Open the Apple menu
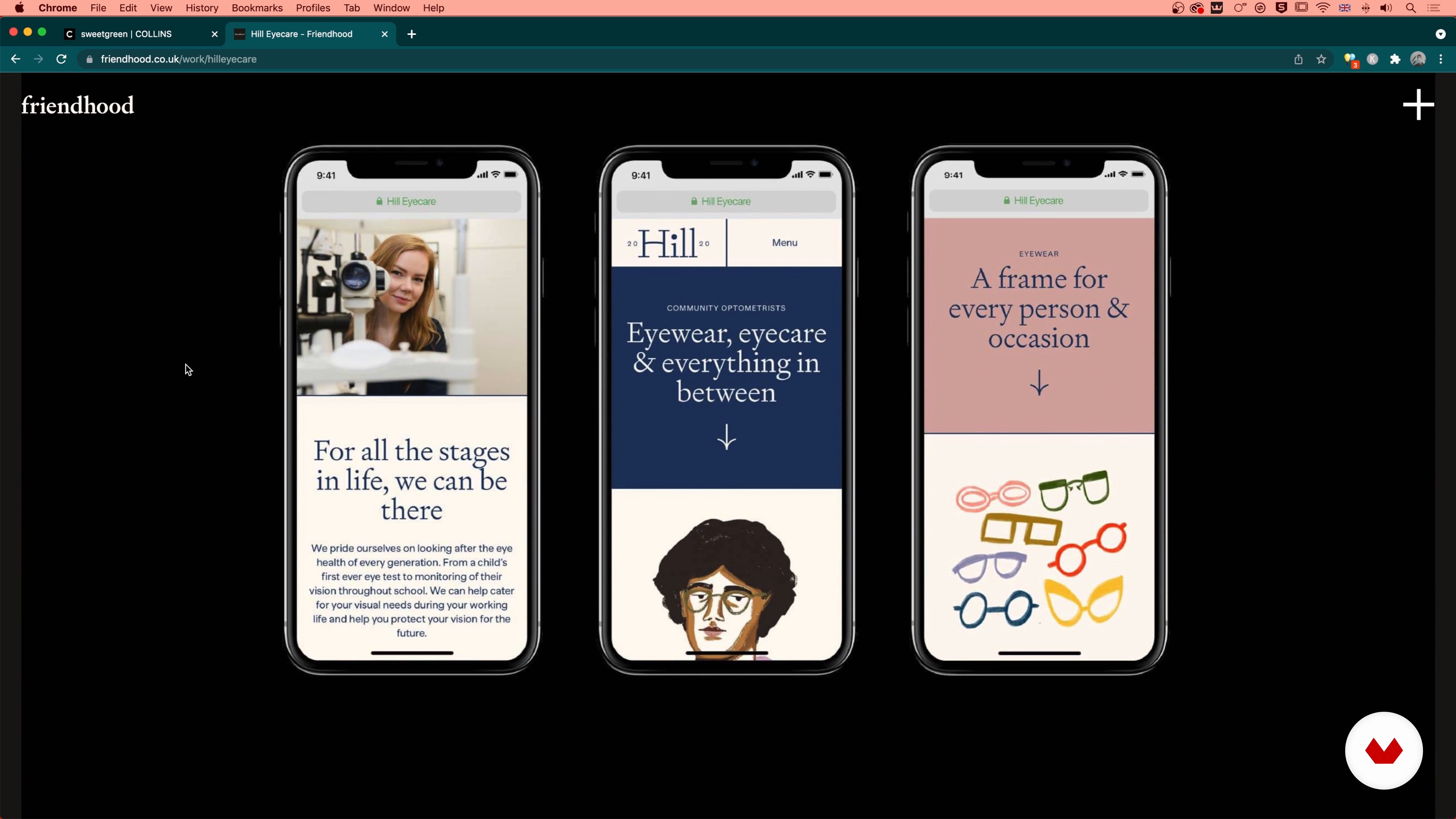The height and width of the screenshot is (819, 1456). pyautogui.click(x=19, y=8)
